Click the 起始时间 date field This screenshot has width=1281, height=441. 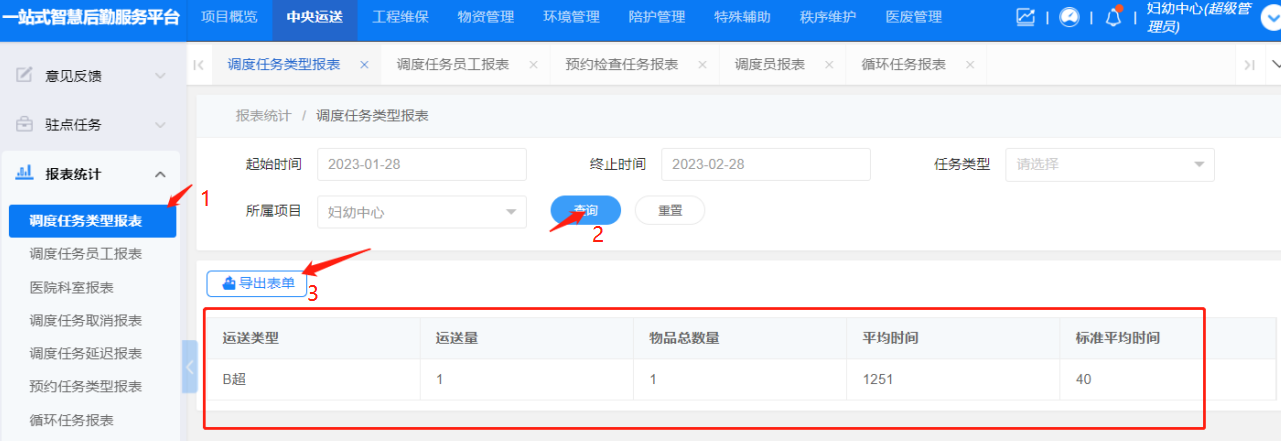coord(422,164)
